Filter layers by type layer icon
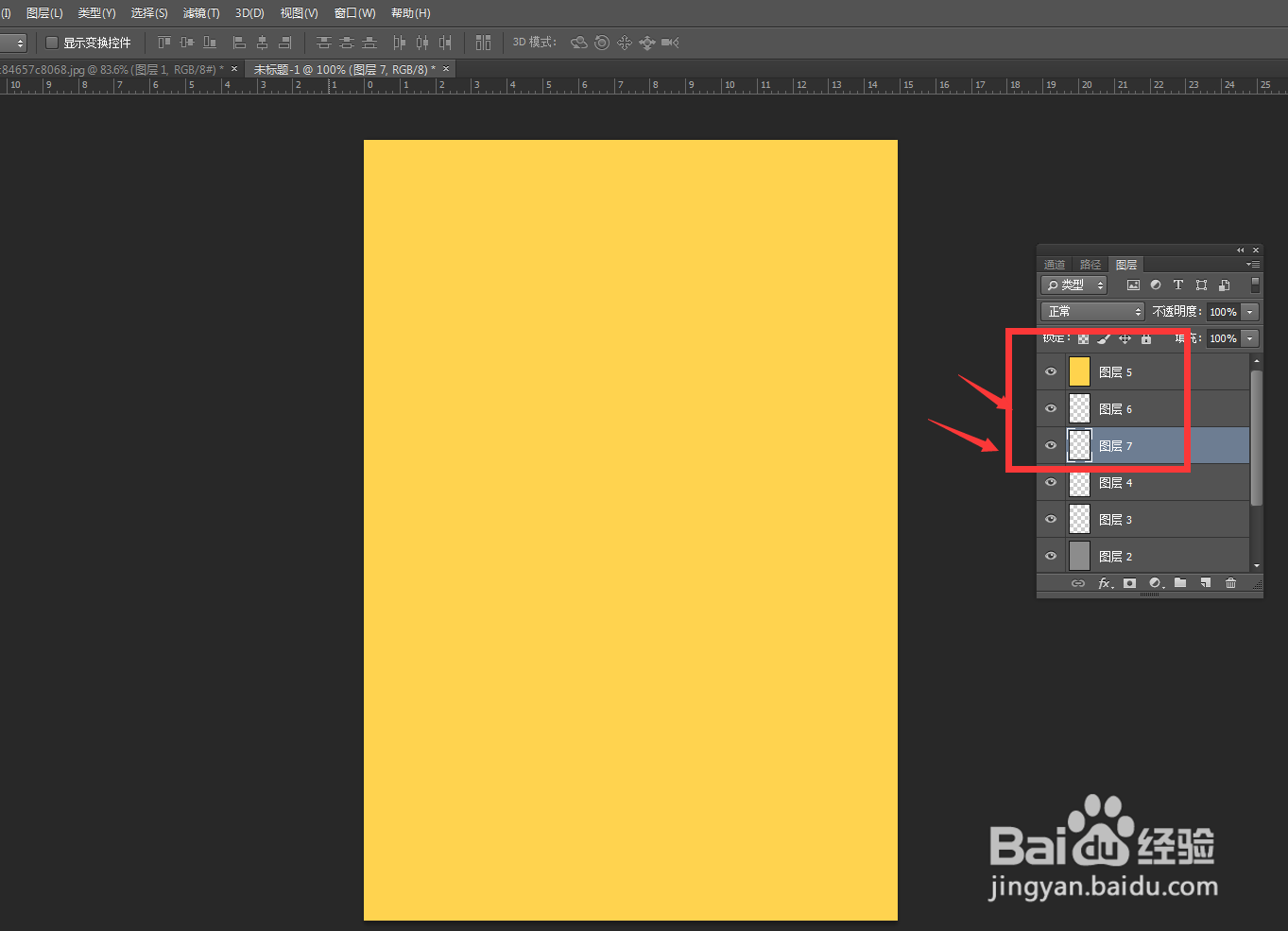Screen dimensions: 1288x931 click(1178, 284)
